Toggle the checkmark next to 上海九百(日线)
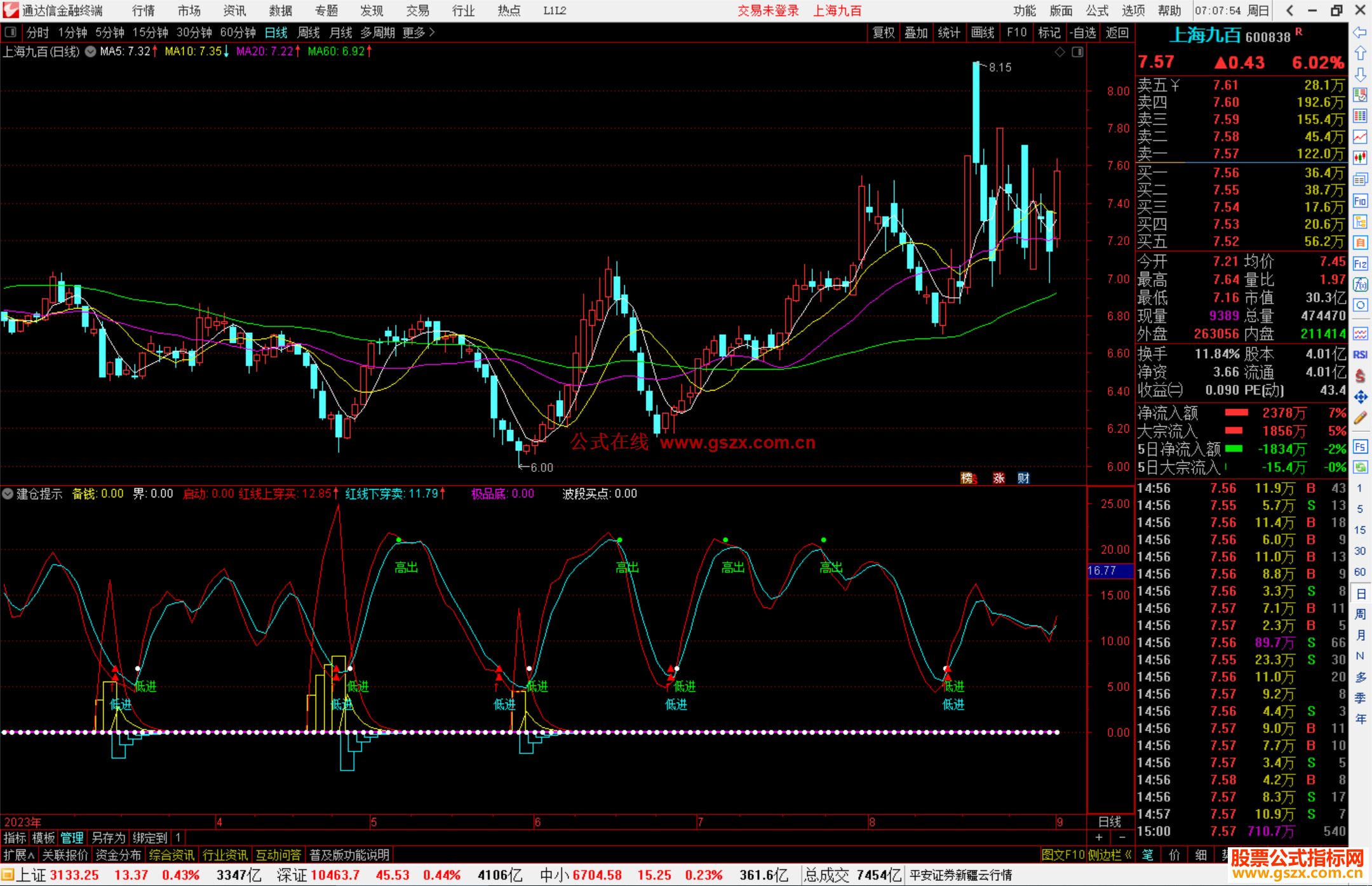The width and height of the screenshot is (1372, 886). click(x=91, y=51)
